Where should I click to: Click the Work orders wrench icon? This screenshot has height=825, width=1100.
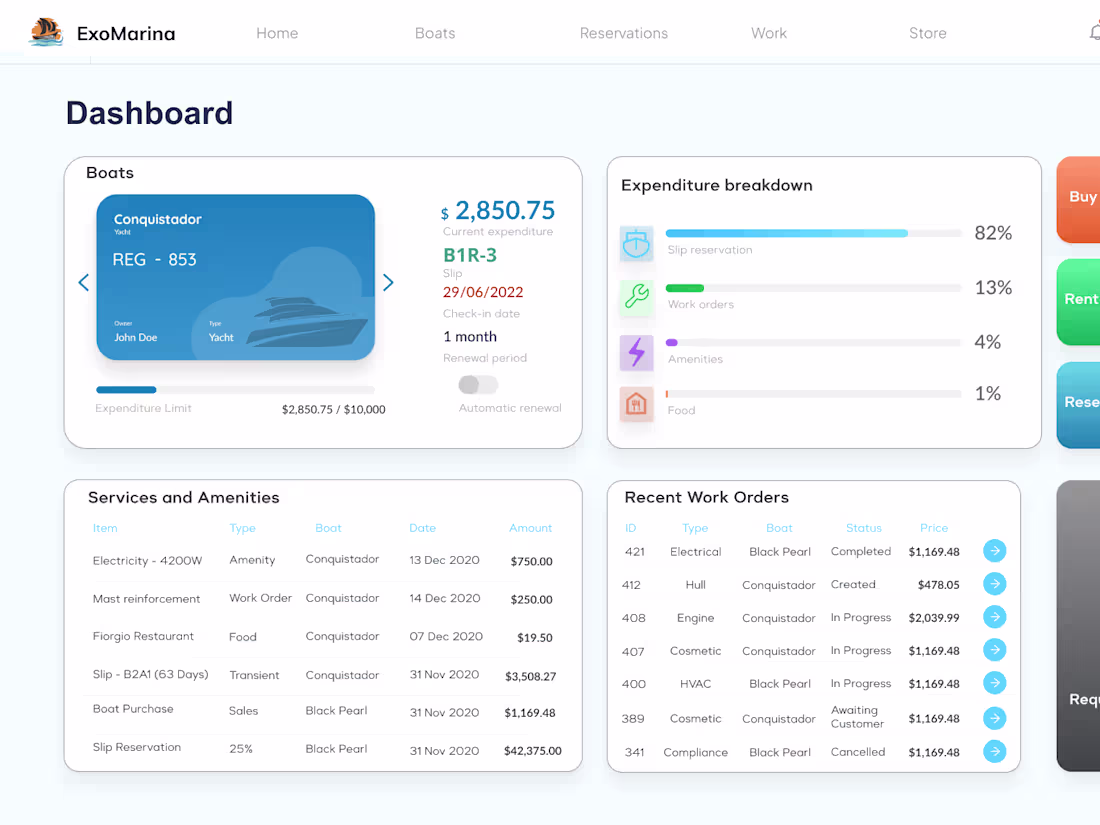[x=636, y=296]
